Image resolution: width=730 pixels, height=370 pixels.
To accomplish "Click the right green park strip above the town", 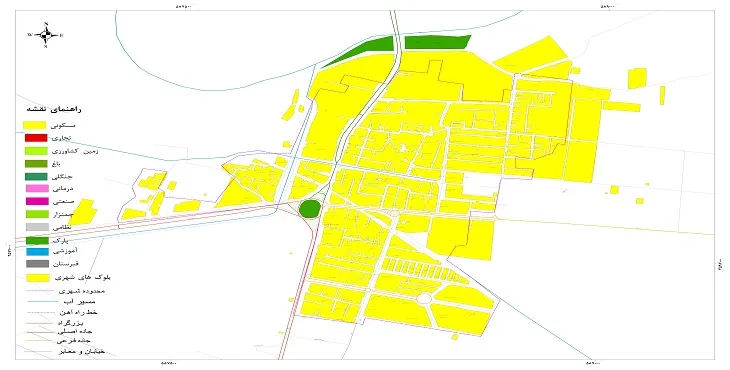I will (437, 42).
